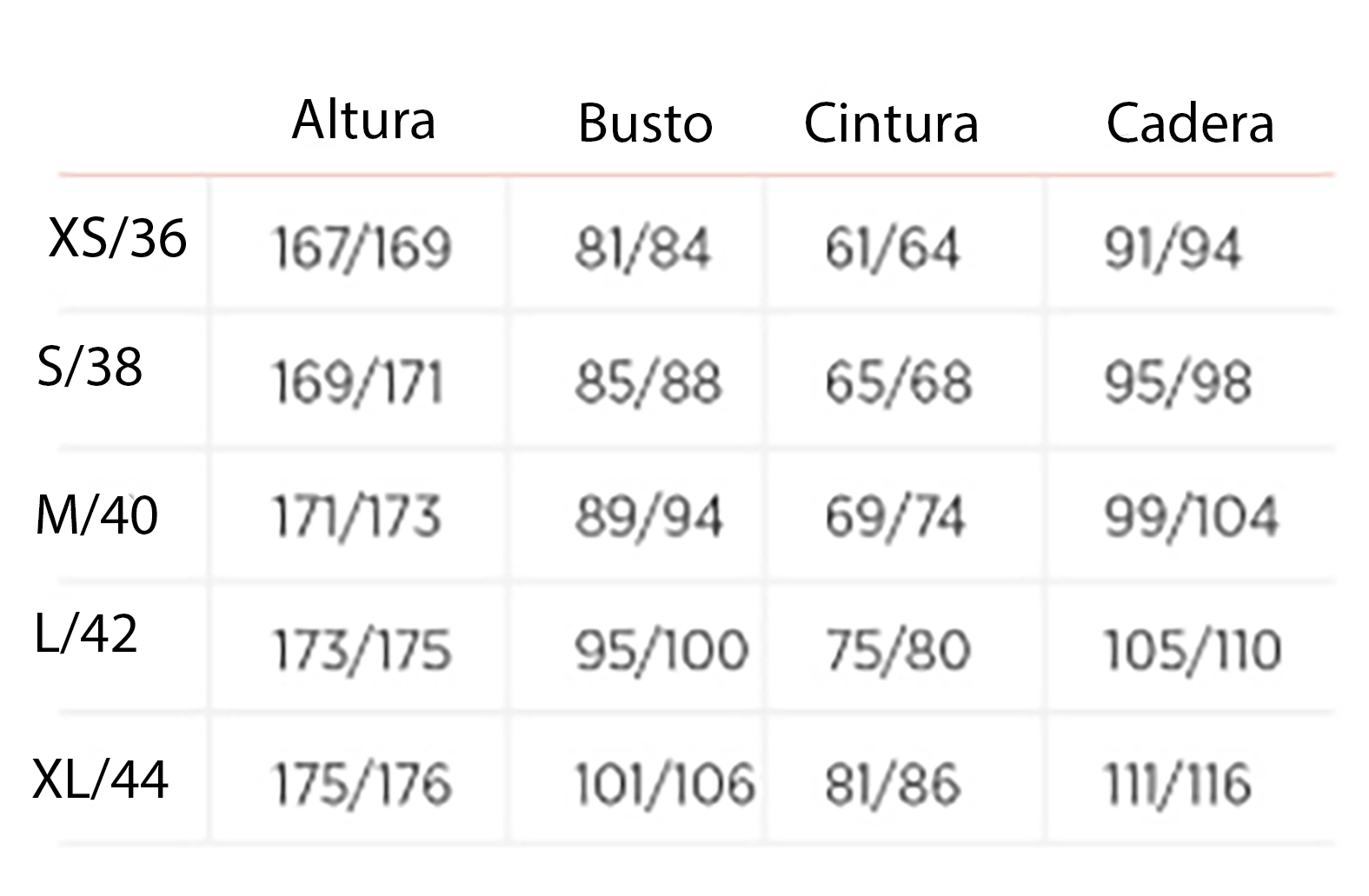Select the S/38 size row label

coord(90,367)
